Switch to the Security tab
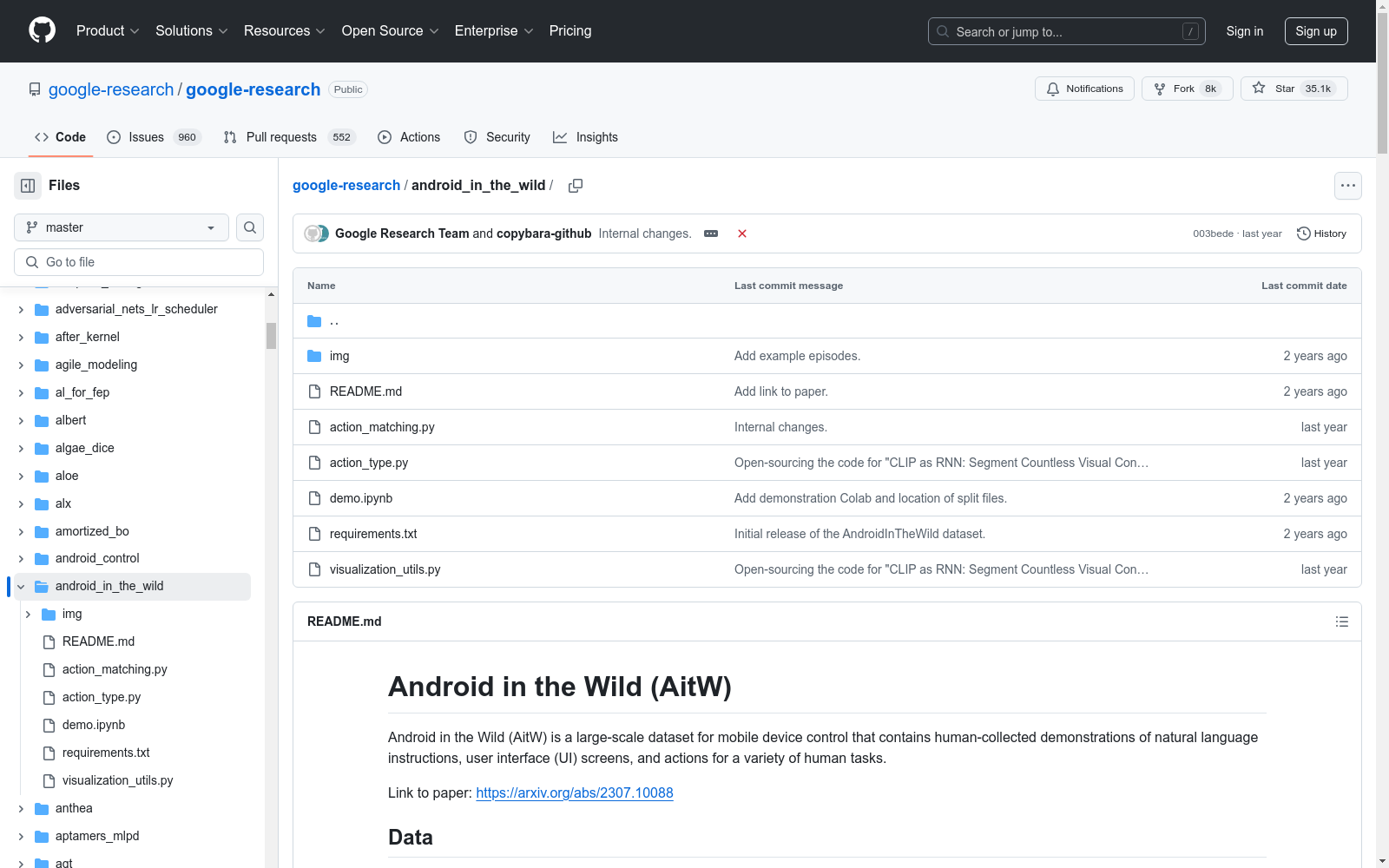Screen dimensions: 1389x868 pyautogui.click(x=497, y=137)
